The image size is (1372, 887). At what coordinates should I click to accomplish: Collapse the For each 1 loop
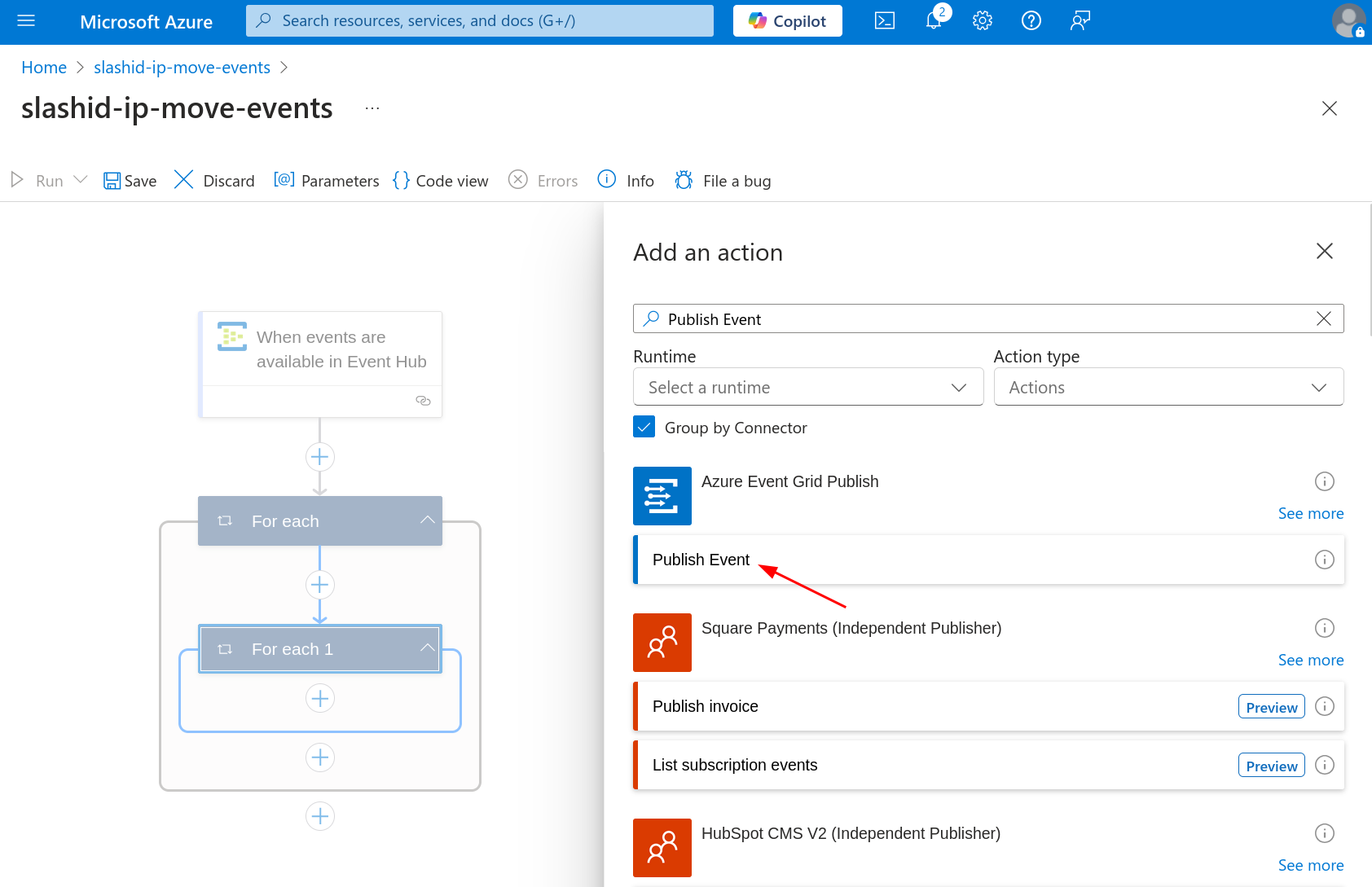point(427,648)
